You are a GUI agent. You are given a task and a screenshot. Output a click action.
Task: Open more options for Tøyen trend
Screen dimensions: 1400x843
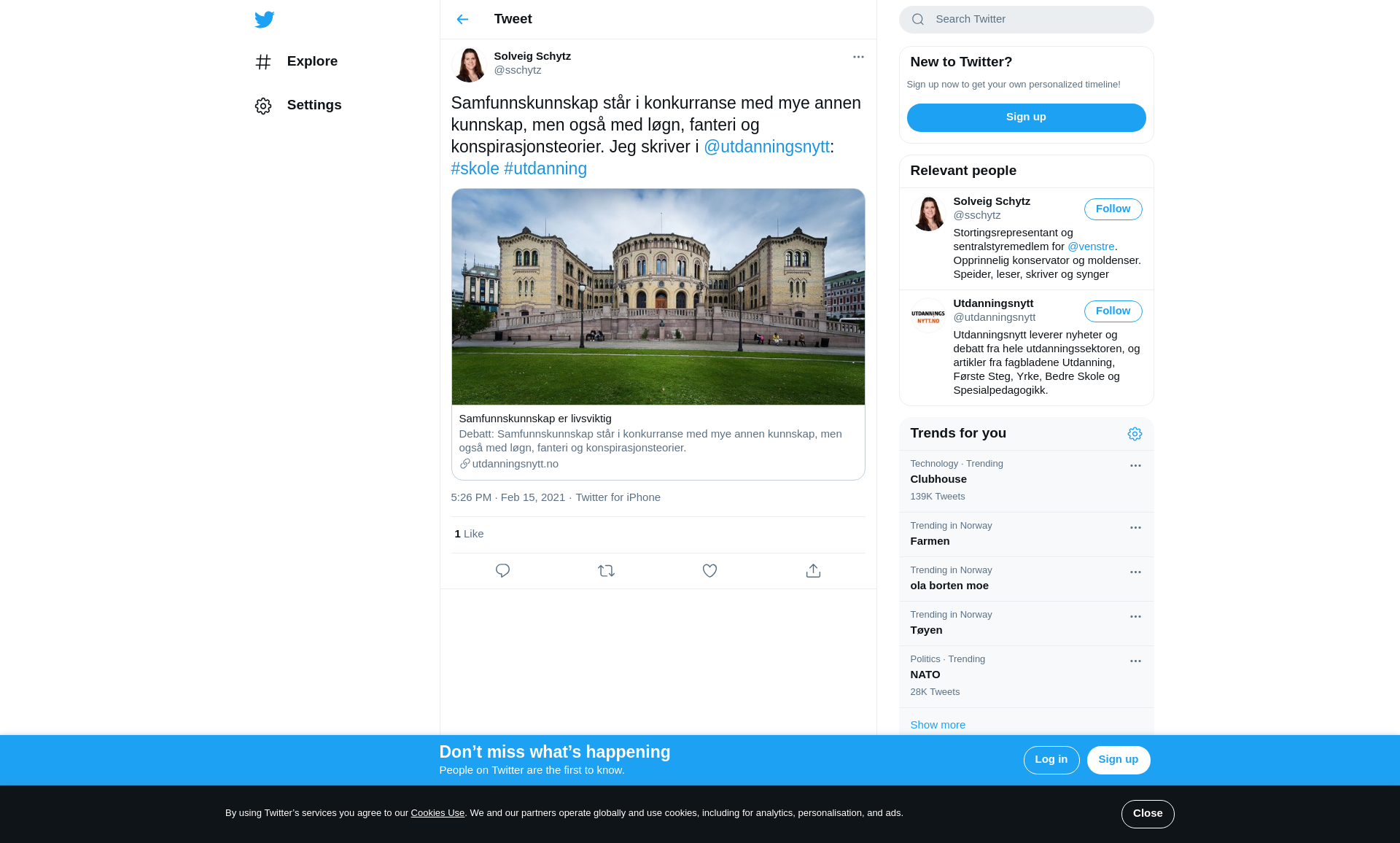pos(1135,617)
